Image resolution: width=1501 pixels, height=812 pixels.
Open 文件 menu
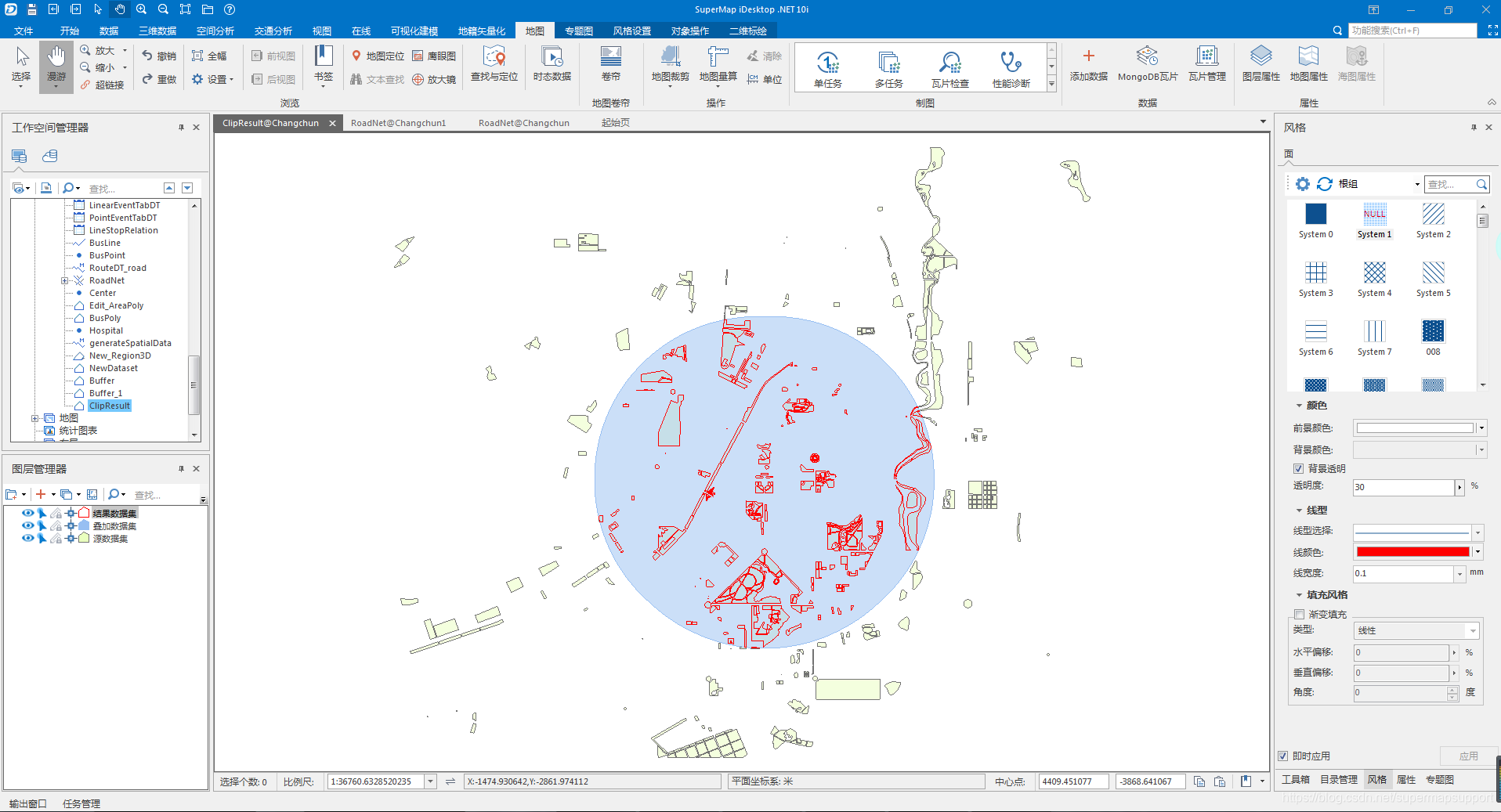pos(24,31)
